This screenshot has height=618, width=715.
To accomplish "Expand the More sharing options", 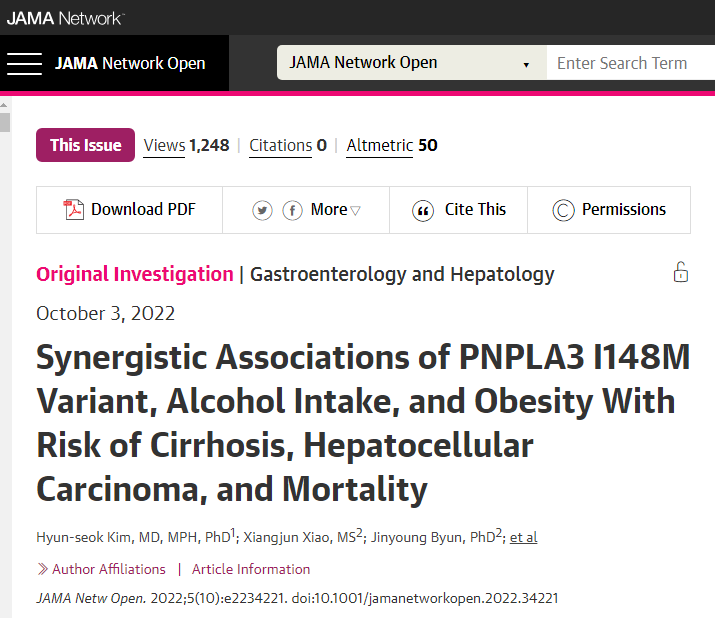I will (x=335, y=210).
